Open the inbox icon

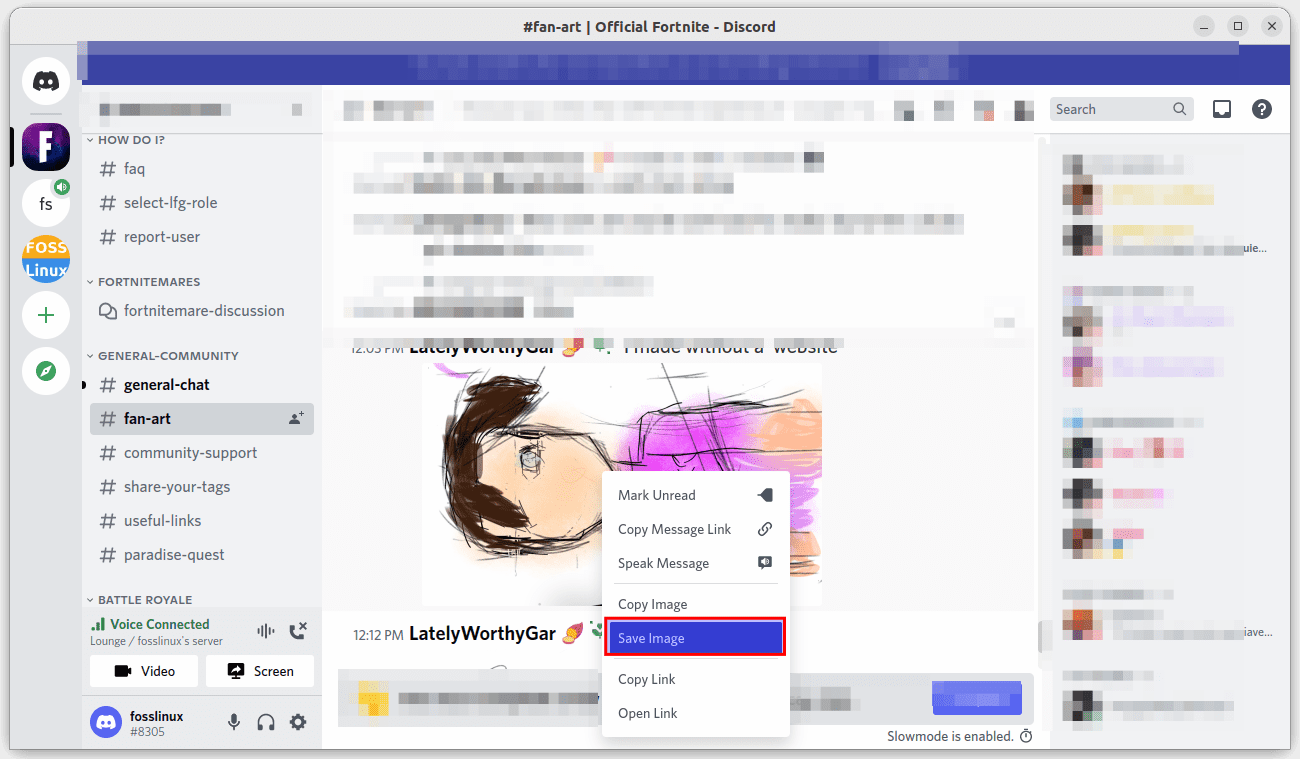point(1221,109)
